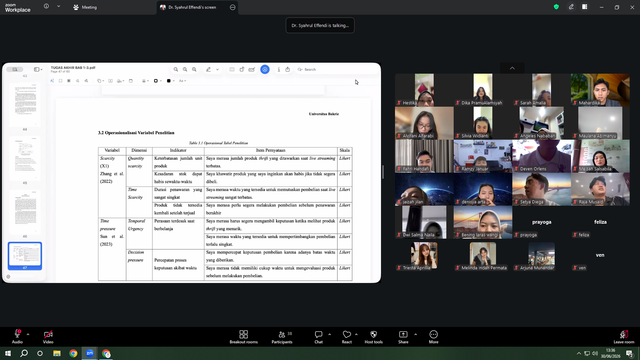Click the share/export icon in PDF toolbar
The height and width of the screenshot is (360, 640).
click(x=288, y=69)
